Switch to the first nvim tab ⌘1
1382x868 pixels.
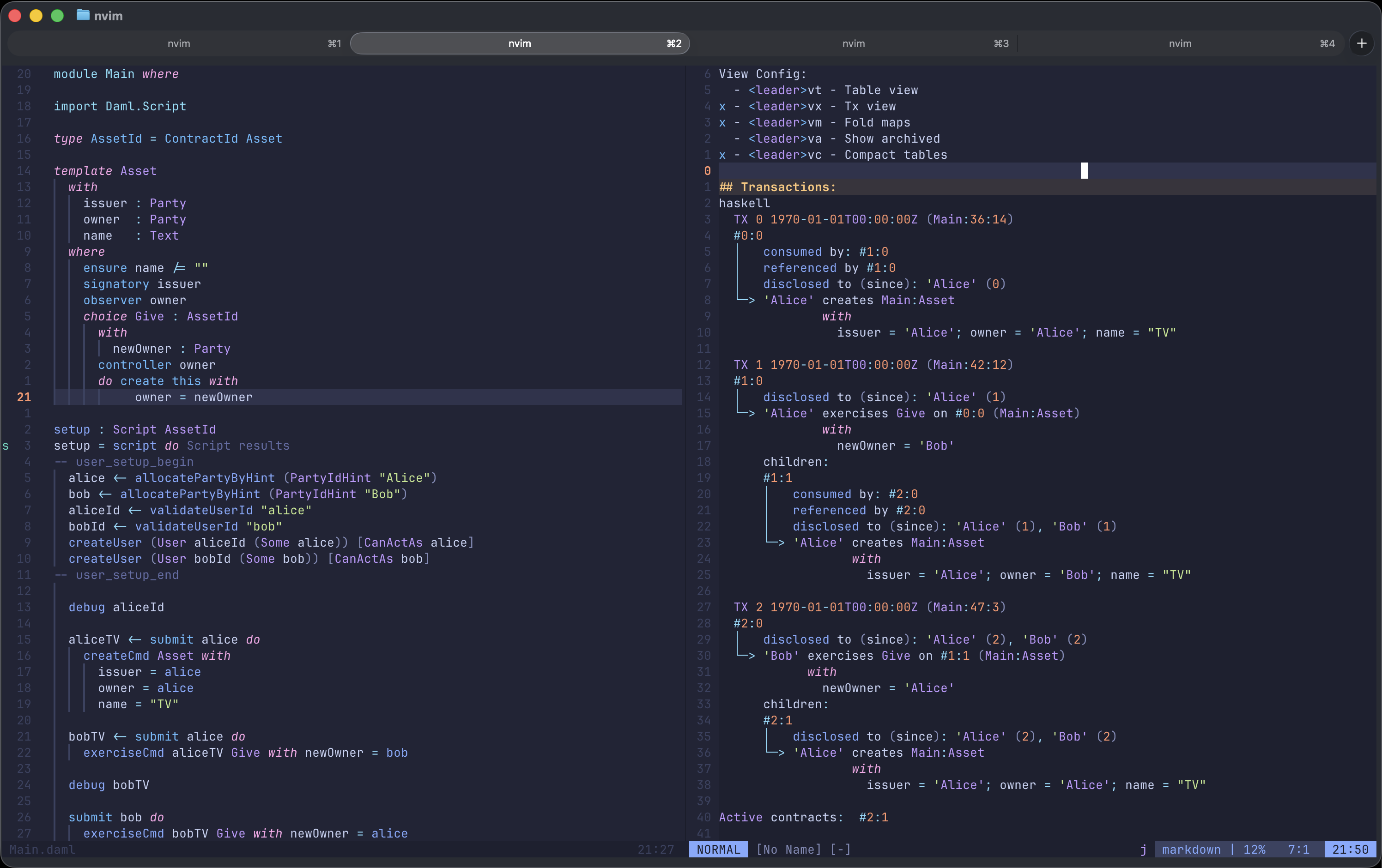(179, 43)
